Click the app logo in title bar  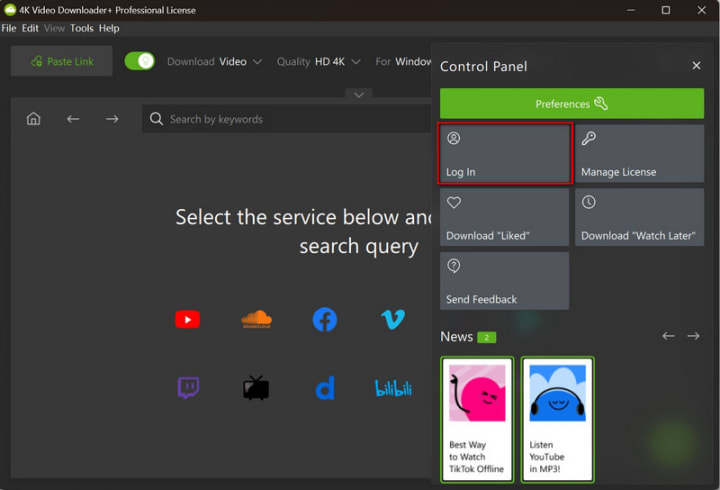9,10
